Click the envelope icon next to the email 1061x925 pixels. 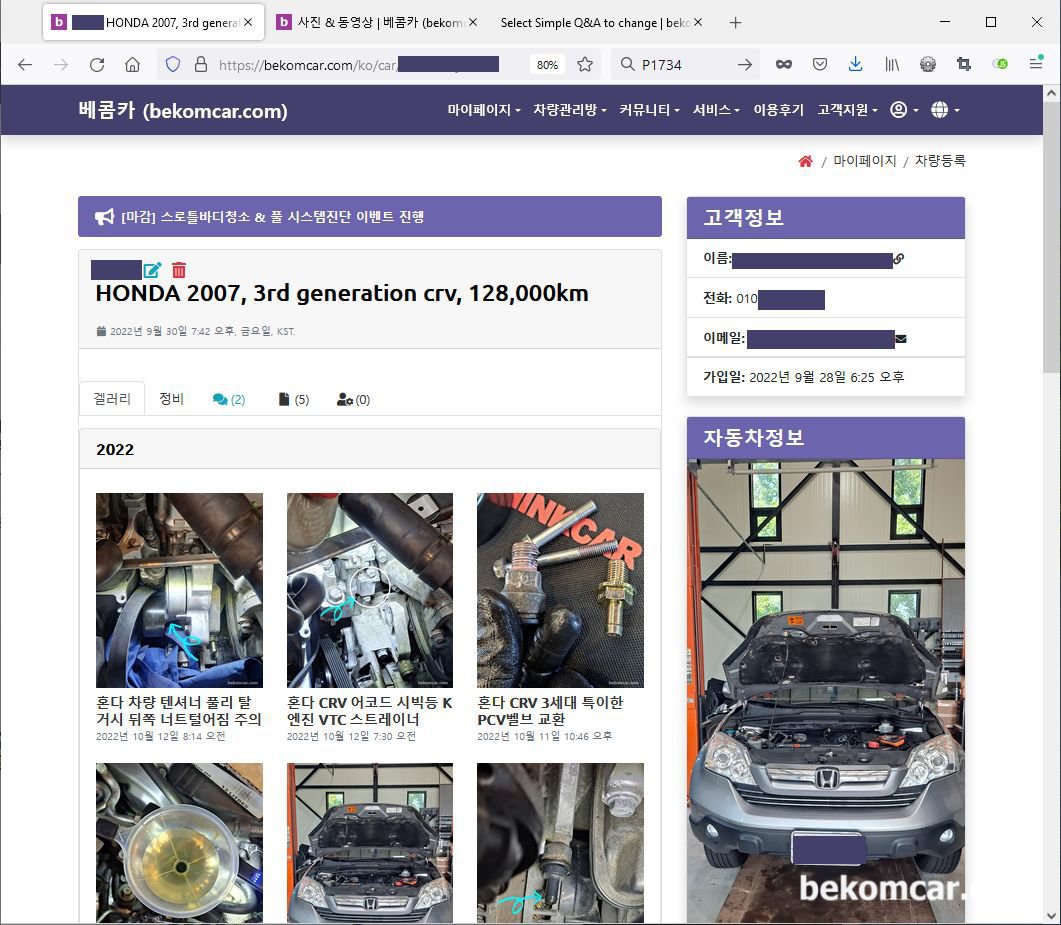[x=901, y=338]
